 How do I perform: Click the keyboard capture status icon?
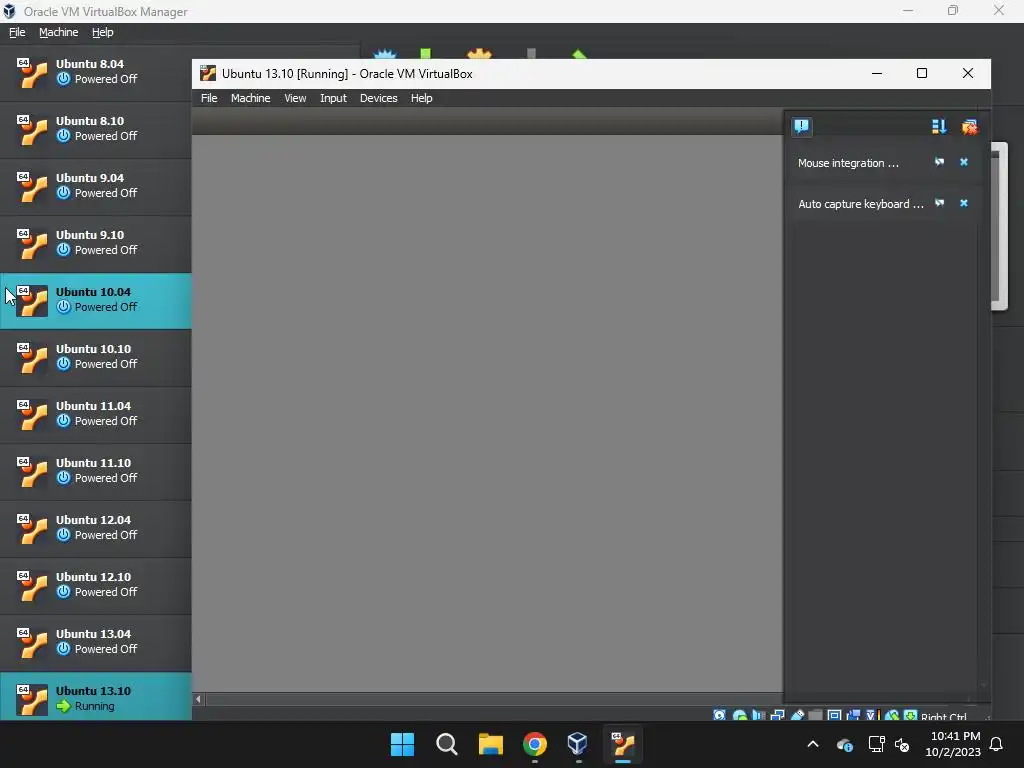910,715
